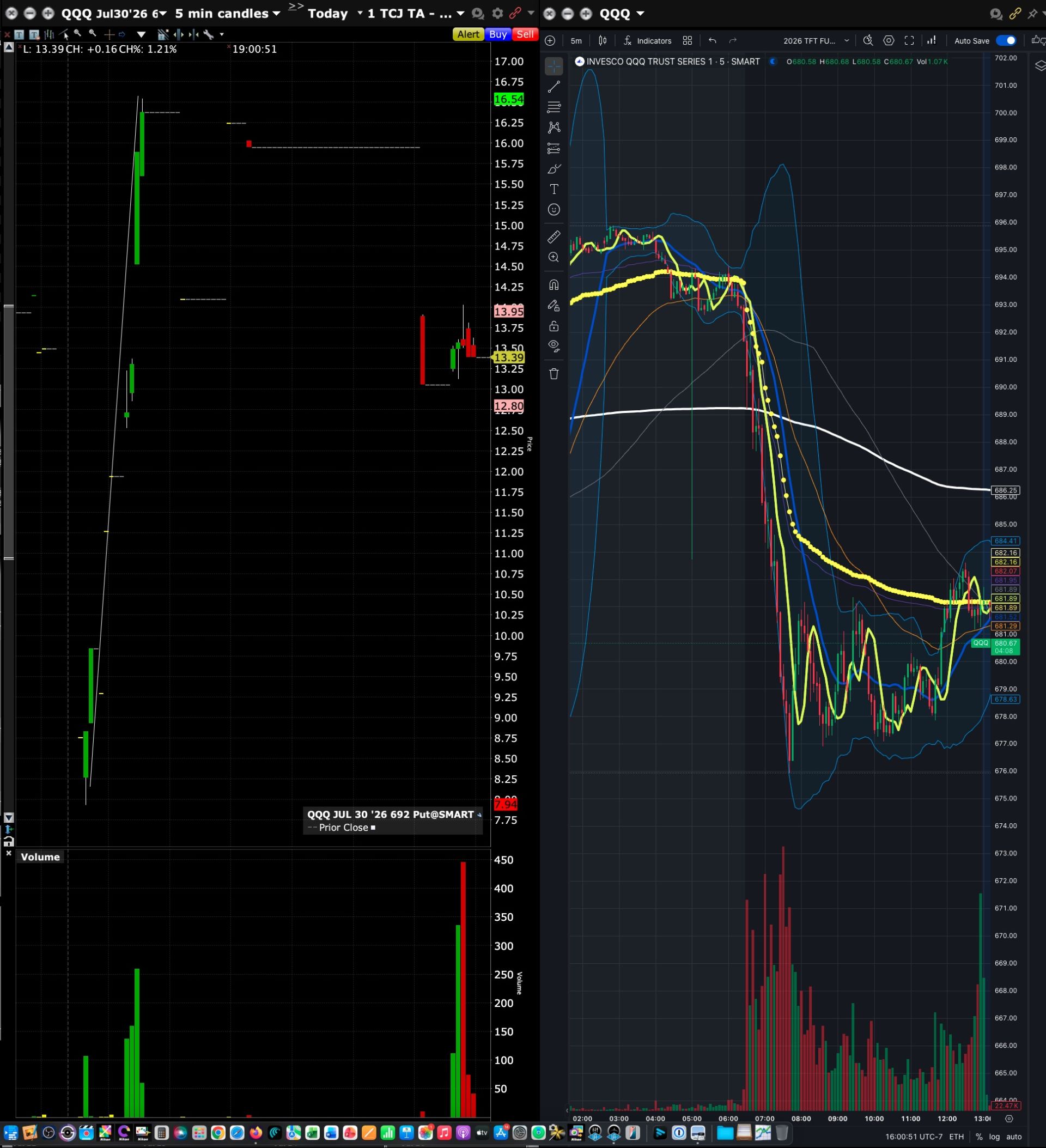
Task: Click the gold chain link icon in QQQ window
Action: tap(1015, 14)
